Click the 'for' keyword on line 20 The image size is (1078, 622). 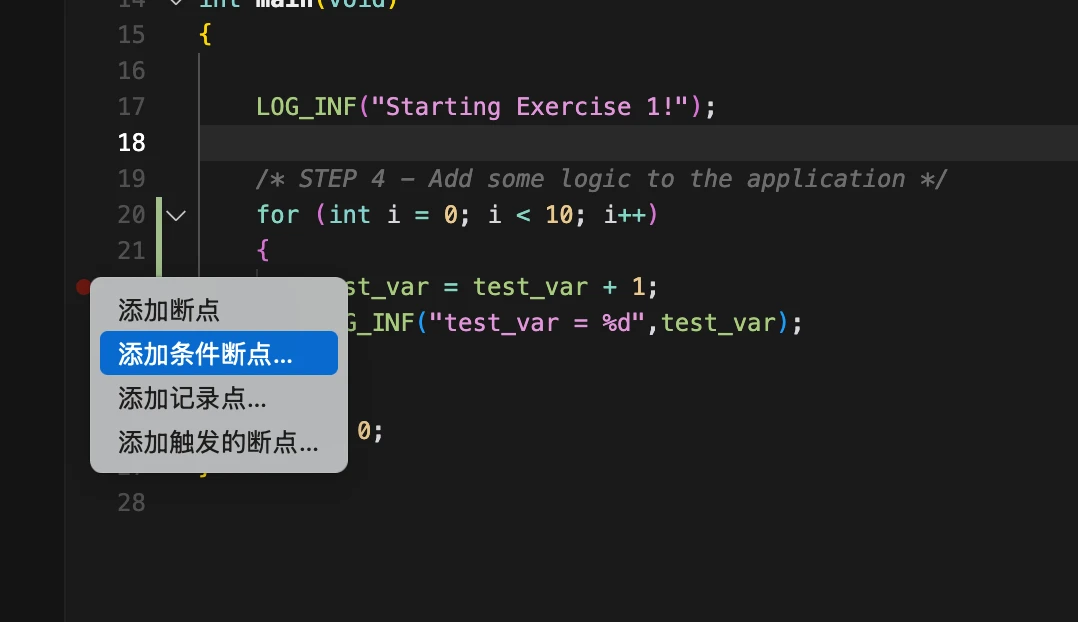tap(278, 215)
